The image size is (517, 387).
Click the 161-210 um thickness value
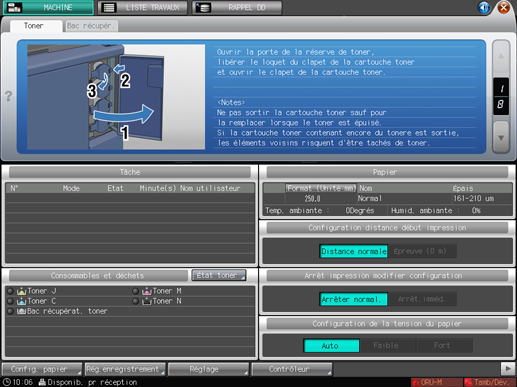click(x=473, y=199)
